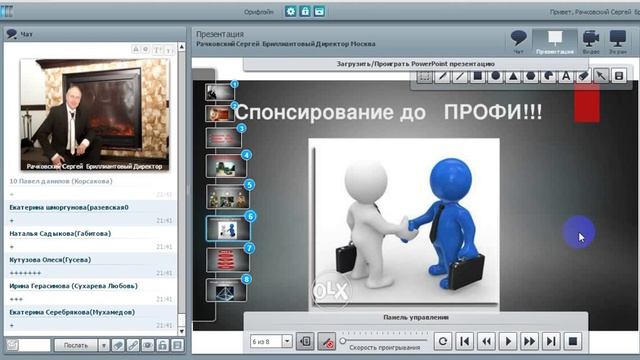This screenshot has width=640, height=360.
Task: Click the eraser icon below chat
Action: [x=118, y=345]
